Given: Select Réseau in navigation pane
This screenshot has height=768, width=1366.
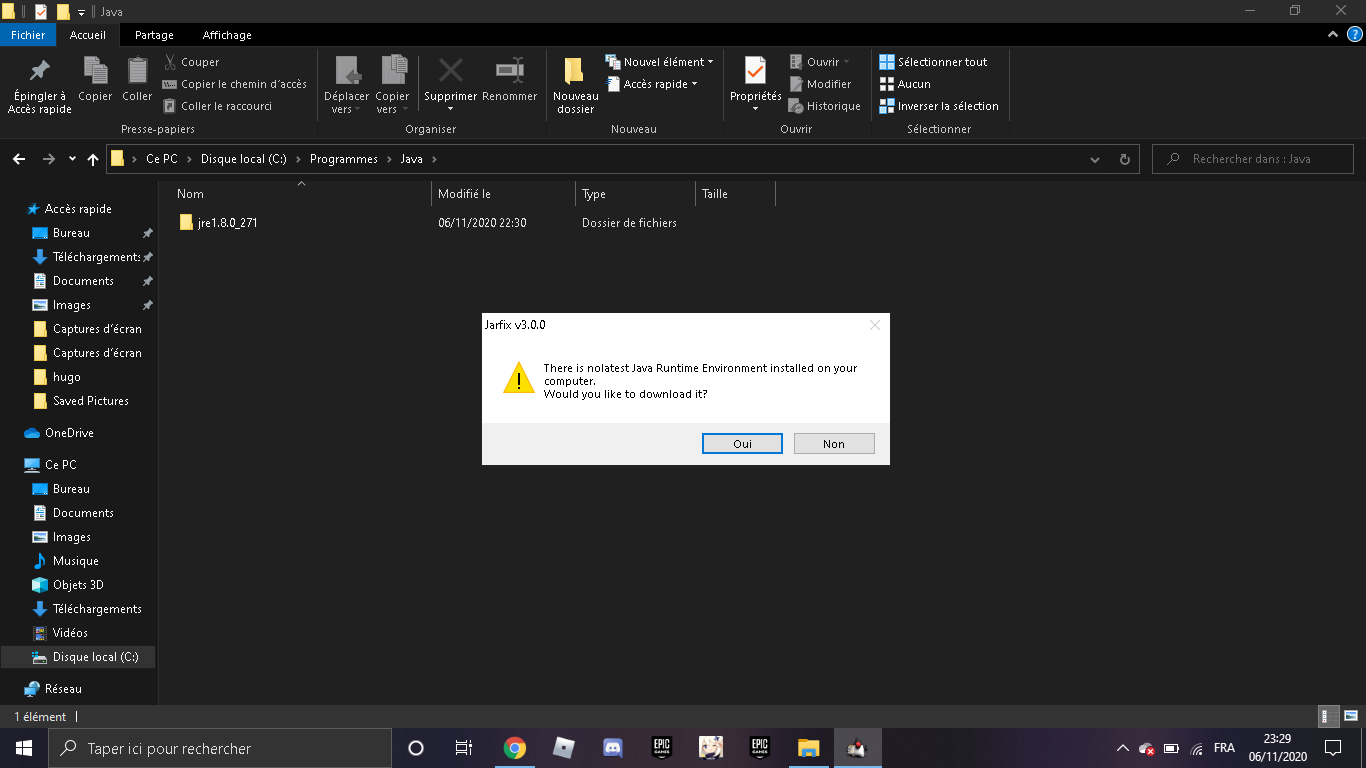Looking at the screenshot, I should 63,689.
